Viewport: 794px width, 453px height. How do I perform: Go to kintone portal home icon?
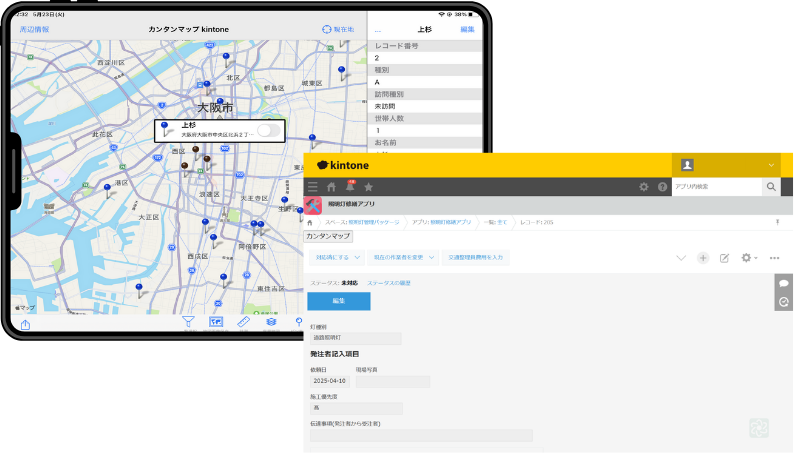(x=331, y=187)
